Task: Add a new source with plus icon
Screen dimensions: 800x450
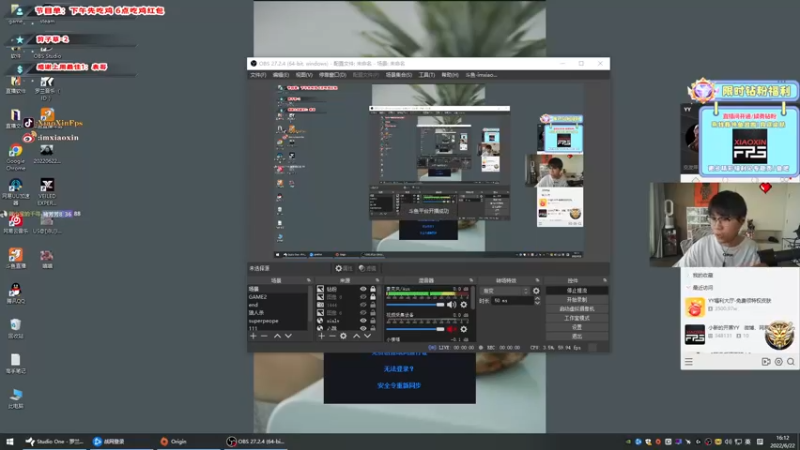Action: point(321,336)
